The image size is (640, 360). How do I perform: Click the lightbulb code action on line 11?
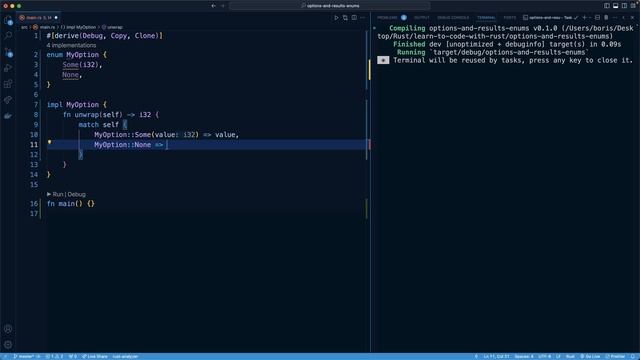click(x=49, y=142)
